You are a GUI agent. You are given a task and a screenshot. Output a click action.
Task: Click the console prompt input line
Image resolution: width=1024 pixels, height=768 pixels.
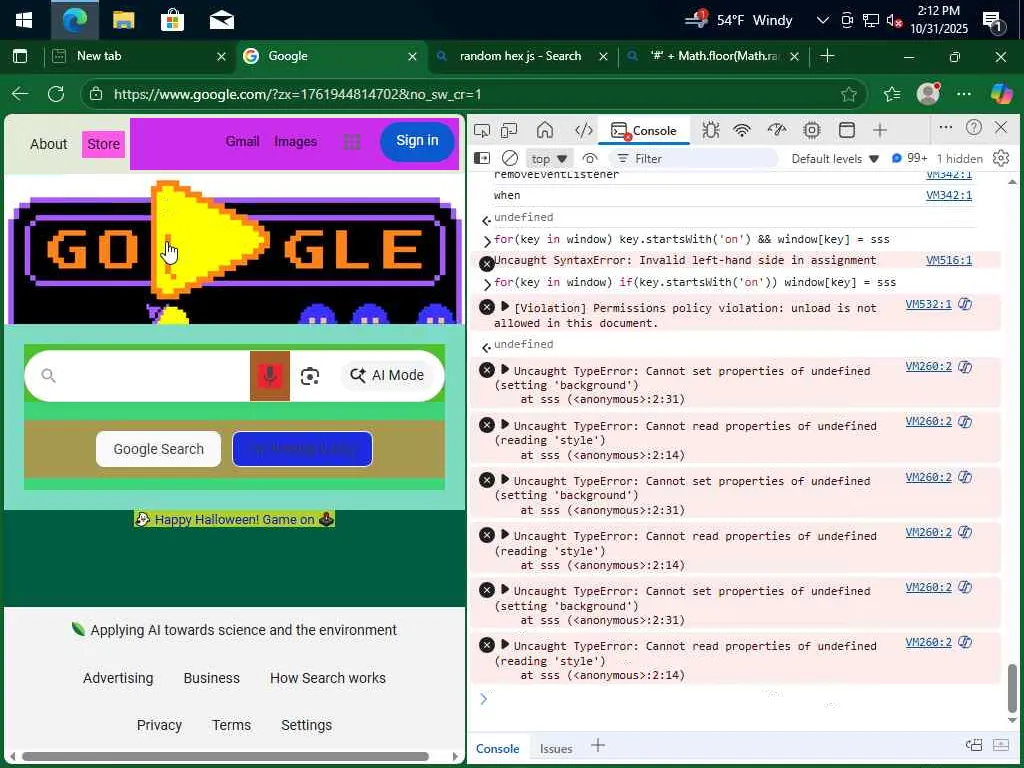pyautogui.click(x=738, y=699)
